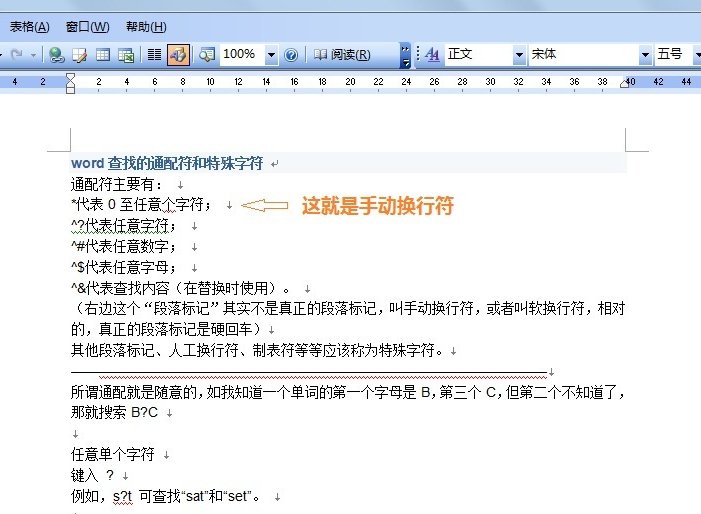Toggle the Document Map icon
The height and width of the screenshot is (514, 701).
(x=207, y=55)
